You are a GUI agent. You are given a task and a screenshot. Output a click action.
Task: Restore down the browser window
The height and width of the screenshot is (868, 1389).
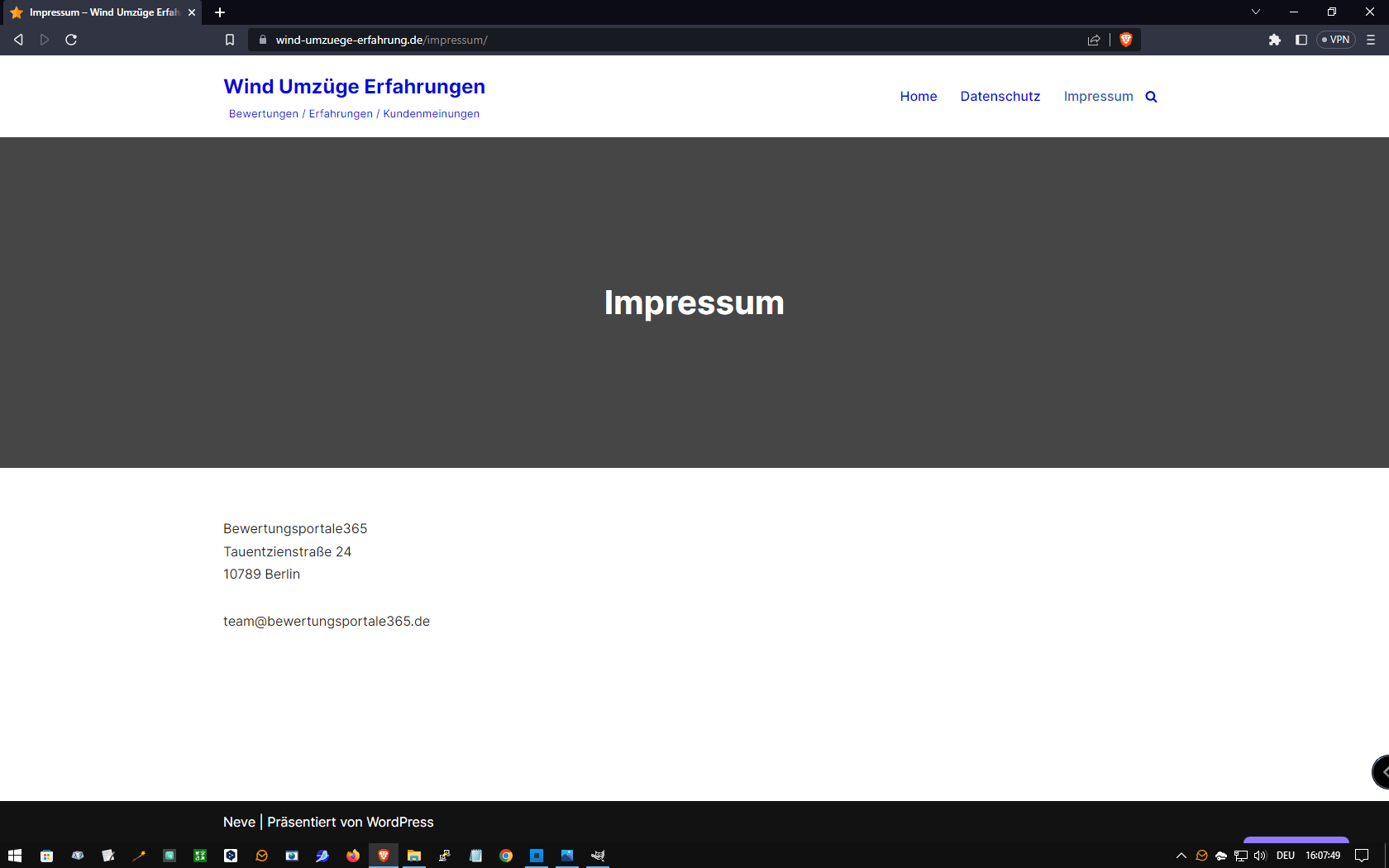click(1332, 12)
